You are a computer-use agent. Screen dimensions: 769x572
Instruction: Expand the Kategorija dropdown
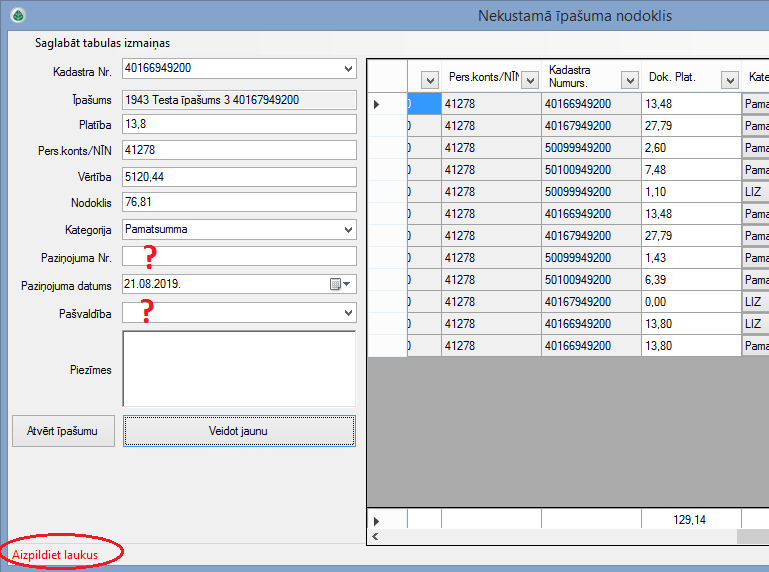point(348,229)
